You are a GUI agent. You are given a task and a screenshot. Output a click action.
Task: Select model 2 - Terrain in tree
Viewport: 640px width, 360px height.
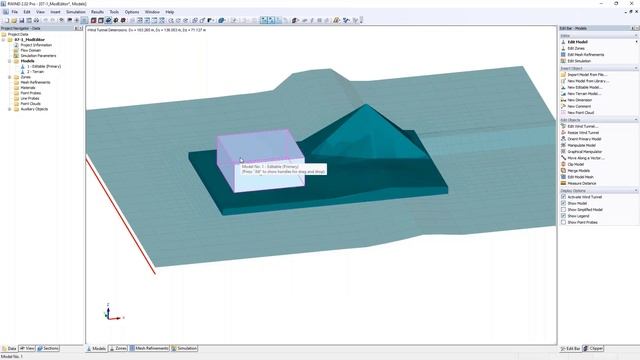[35, 71]
